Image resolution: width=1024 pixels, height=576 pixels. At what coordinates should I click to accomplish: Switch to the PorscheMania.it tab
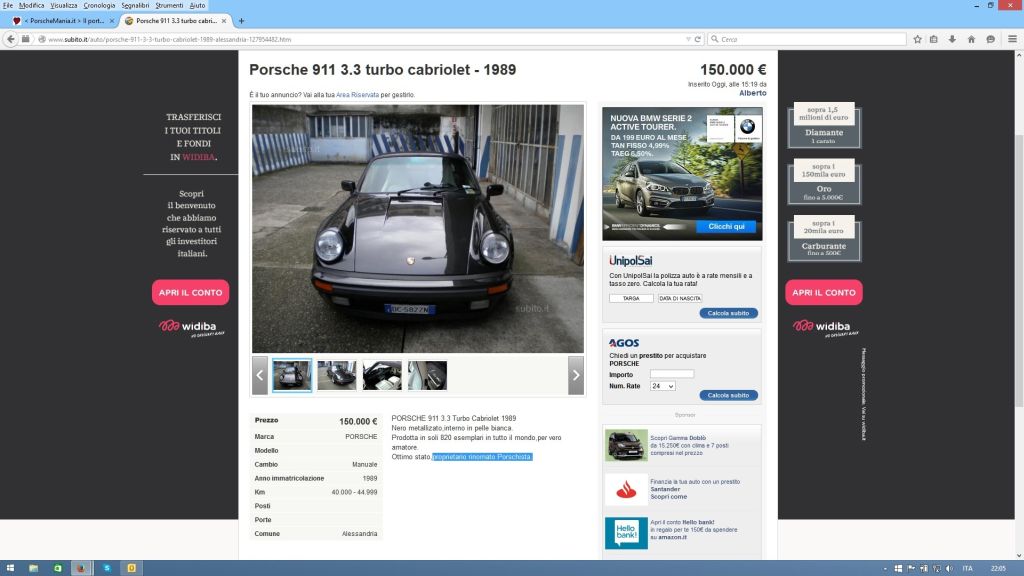point(62,21)
